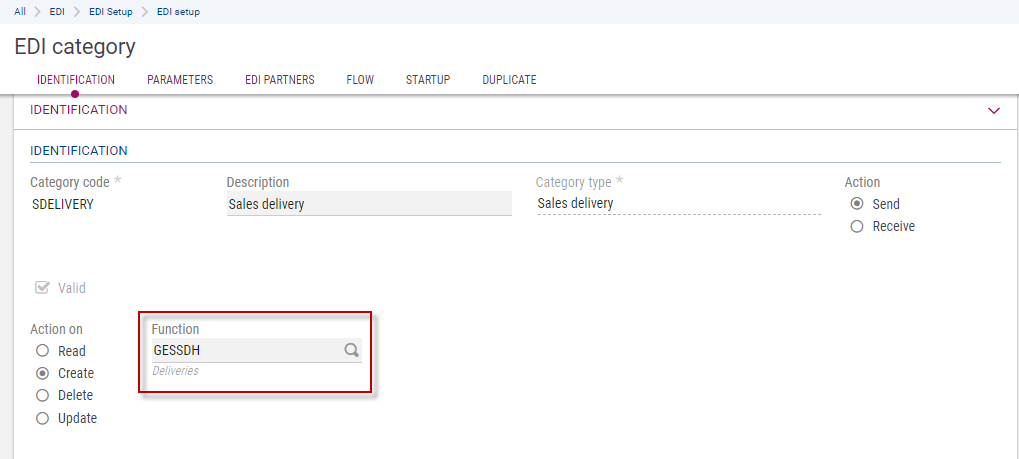Select the Update radio button

click(x=43, y=419)
